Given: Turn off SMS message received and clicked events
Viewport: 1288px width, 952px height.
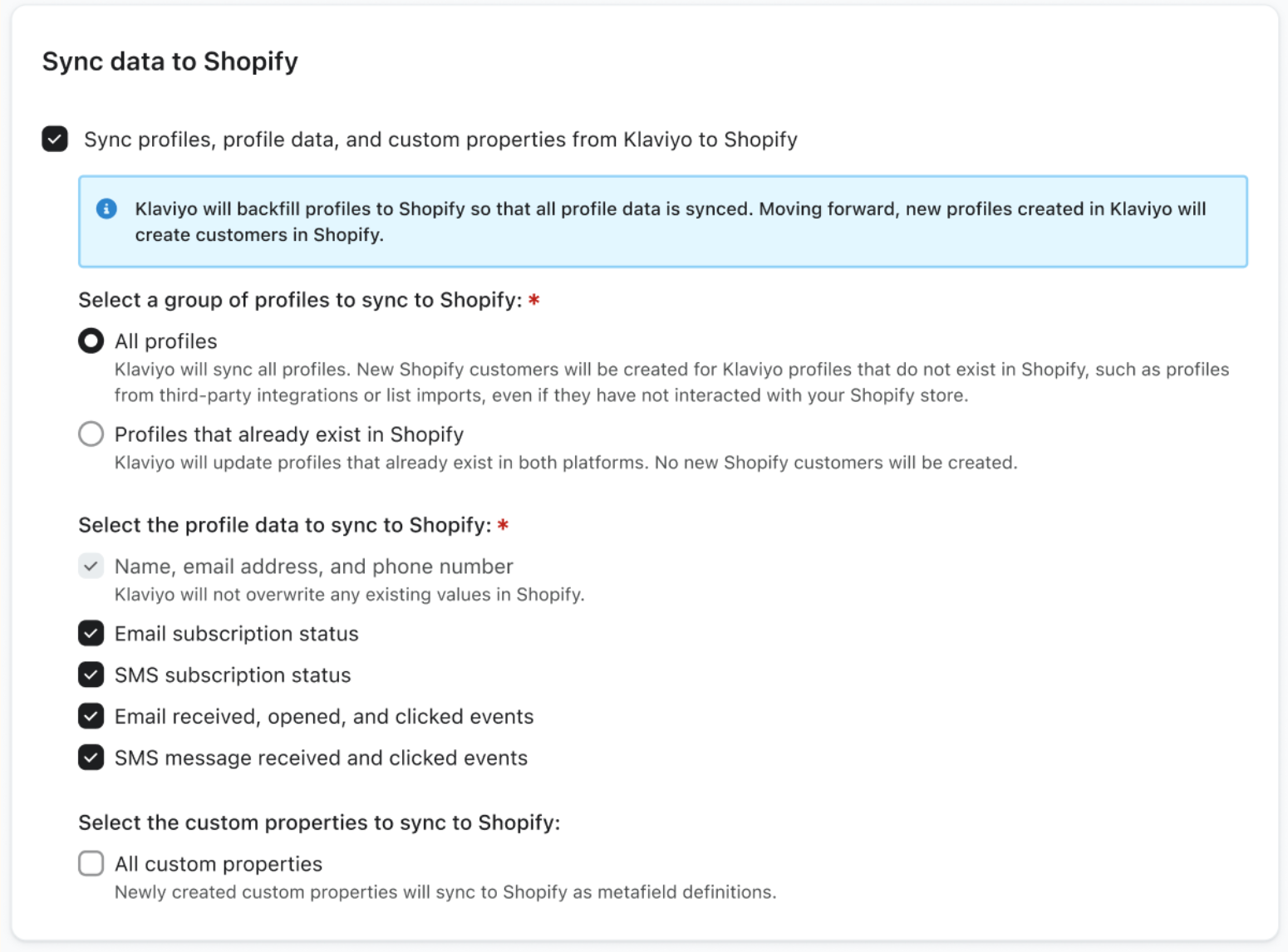Looking at the screenshot, I should (91, 758).
